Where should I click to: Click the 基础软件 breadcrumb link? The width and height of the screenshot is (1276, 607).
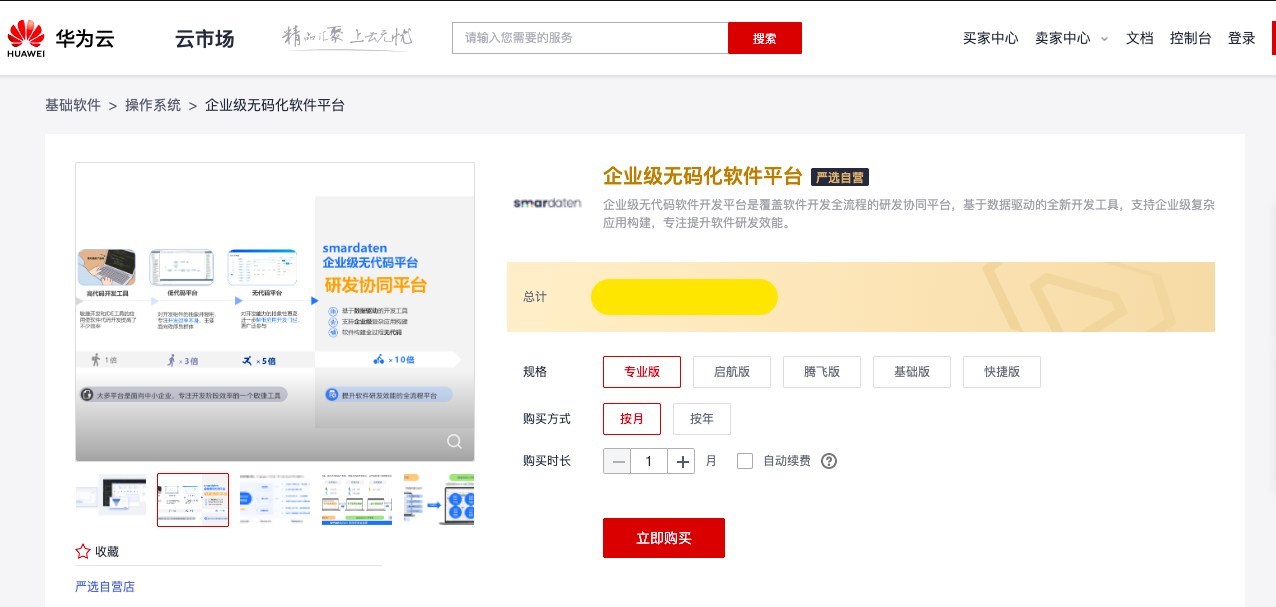tap(73, 104)
